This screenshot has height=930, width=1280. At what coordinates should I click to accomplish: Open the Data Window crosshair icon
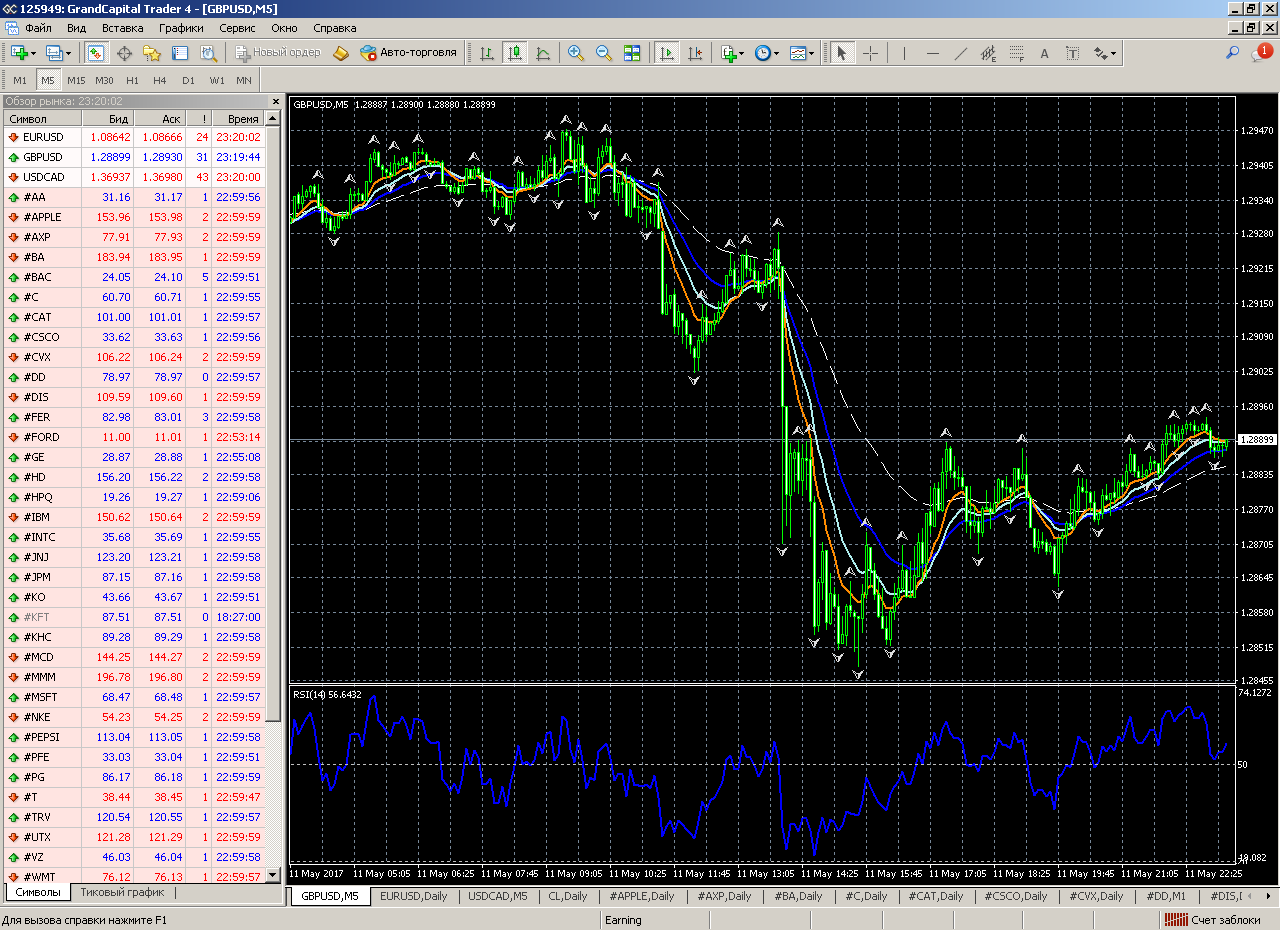pos(125,53)
